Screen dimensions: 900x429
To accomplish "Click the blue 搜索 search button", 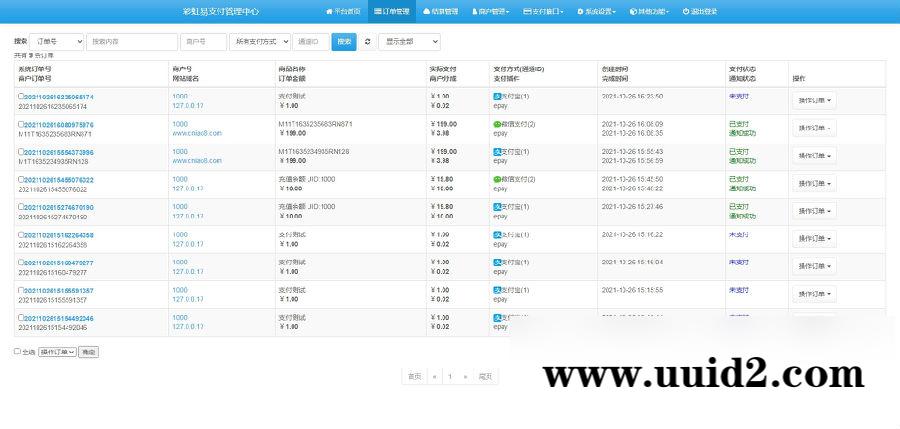I will [344, 42].
